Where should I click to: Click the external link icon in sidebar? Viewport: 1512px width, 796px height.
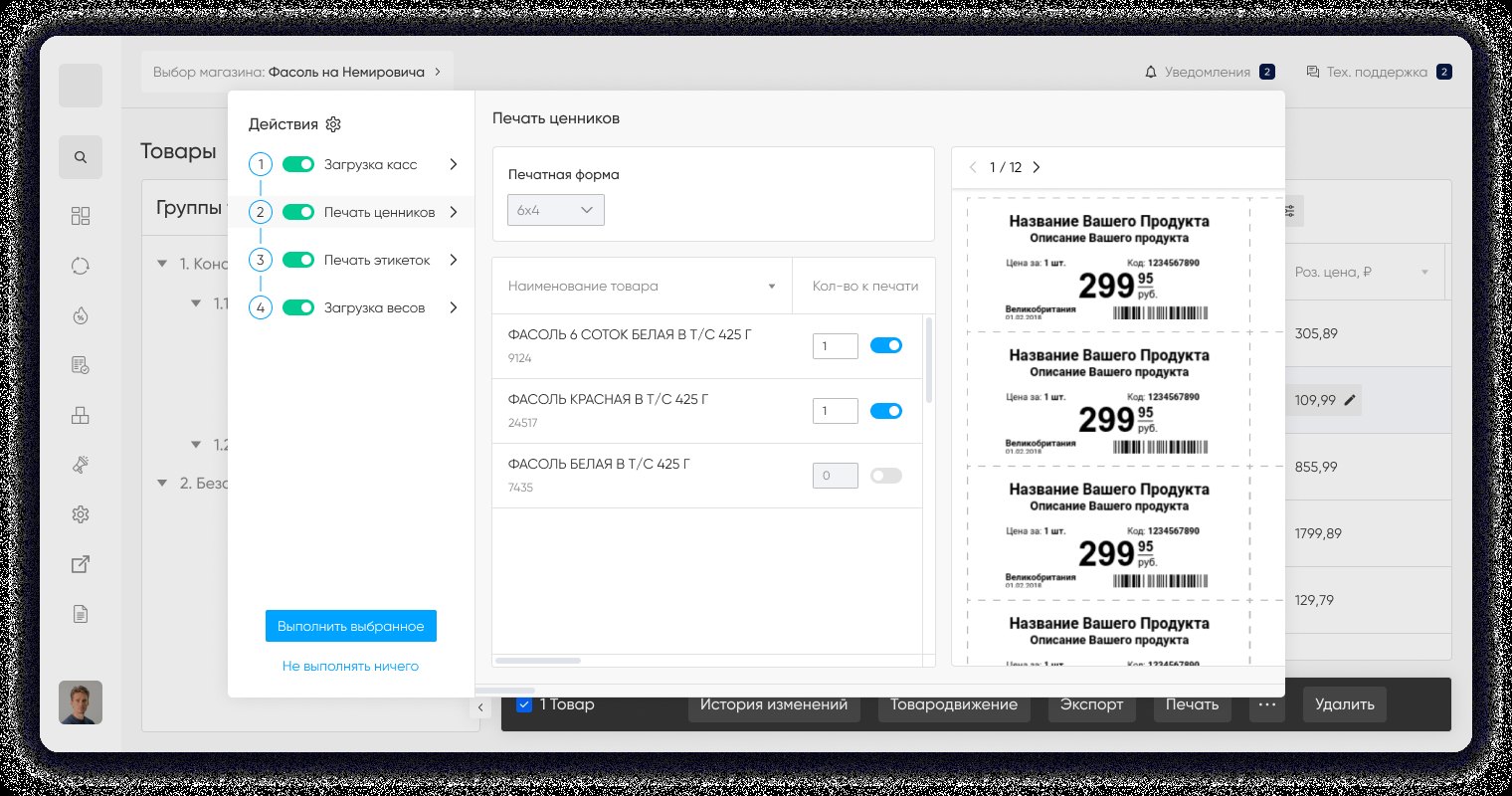pyautogui.click(x=81, y=564)
